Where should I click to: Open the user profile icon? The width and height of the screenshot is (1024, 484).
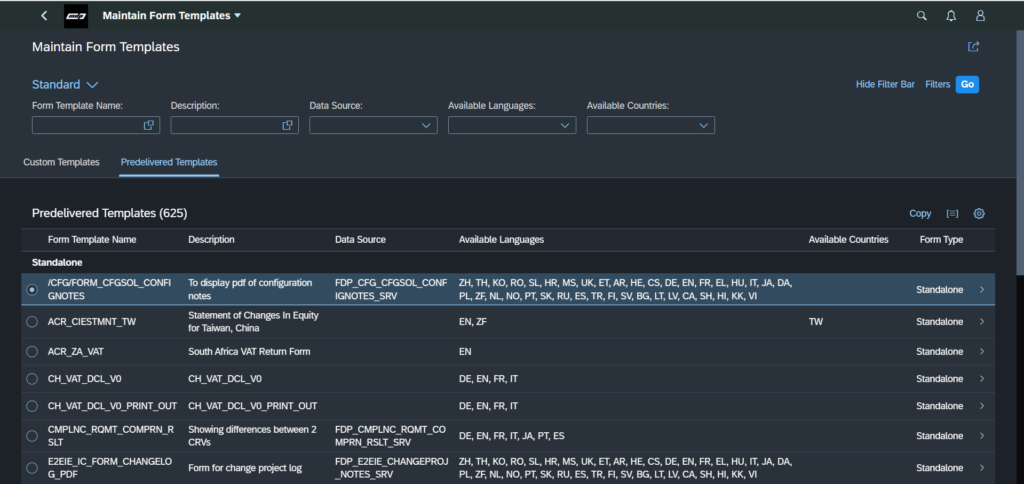pyautogui.click(x=980, y=16)
